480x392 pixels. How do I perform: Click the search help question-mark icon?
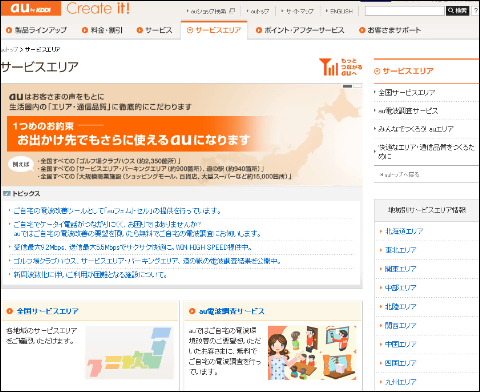pos(475,11)
